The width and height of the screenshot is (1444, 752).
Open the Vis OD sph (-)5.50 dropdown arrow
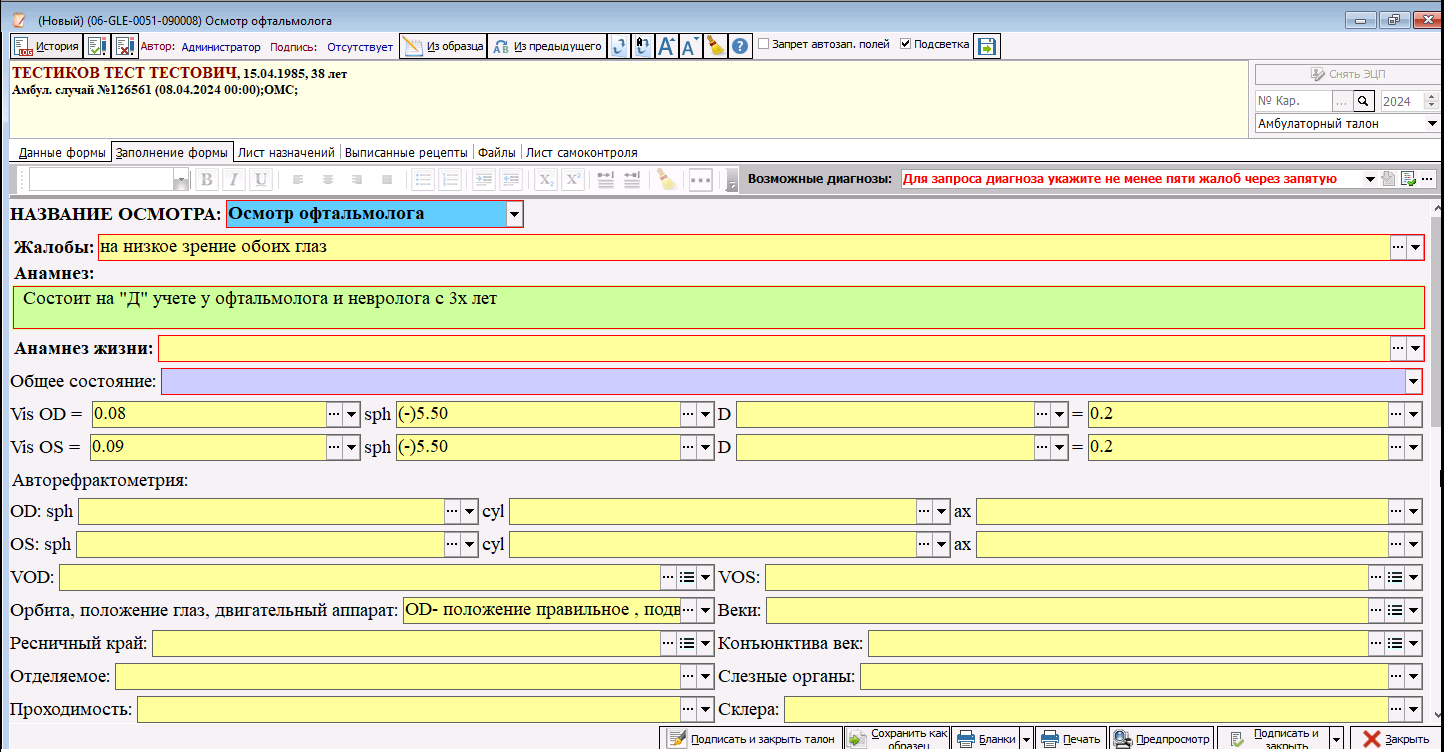point(705,414)
